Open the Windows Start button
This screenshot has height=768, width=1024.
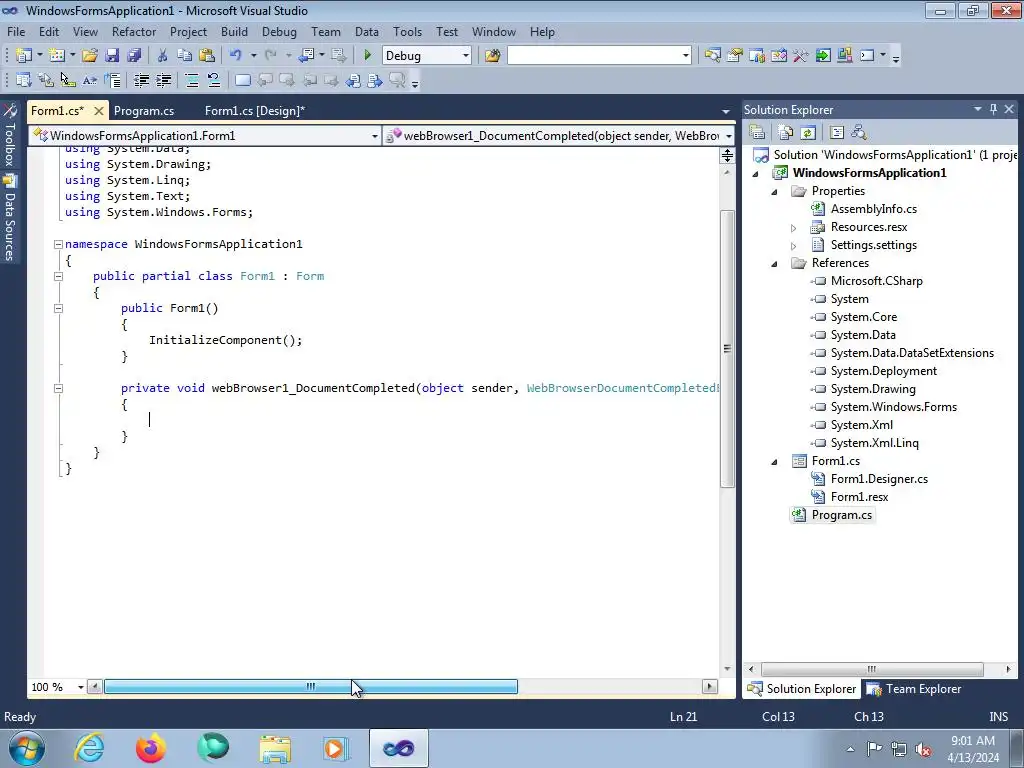pyautogui.click(x=27, y=748)
